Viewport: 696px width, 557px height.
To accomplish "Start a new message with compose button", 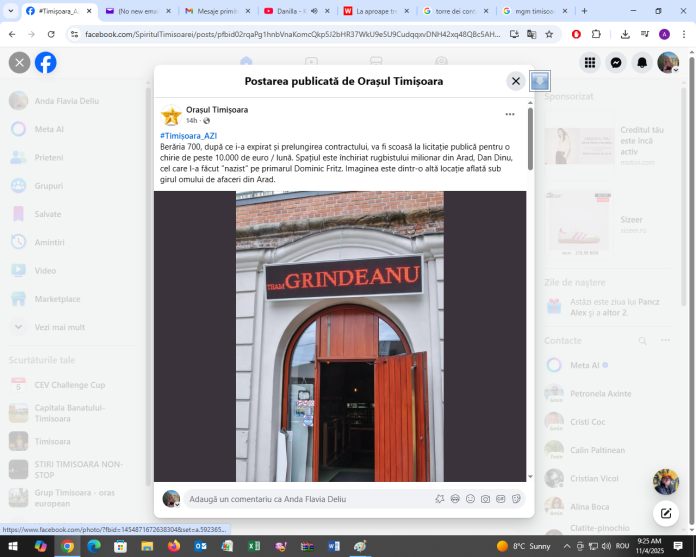I will (x=666, y=514).
